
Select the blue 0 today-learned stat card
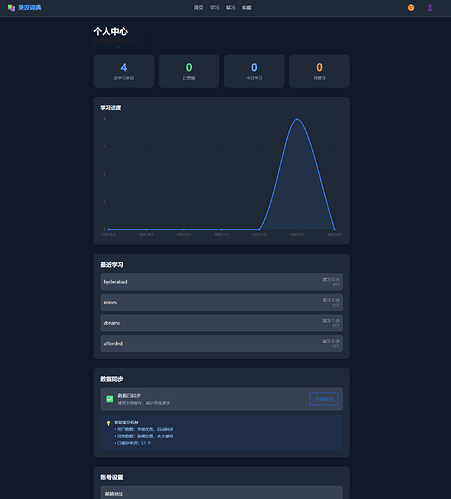click(254, 71)
